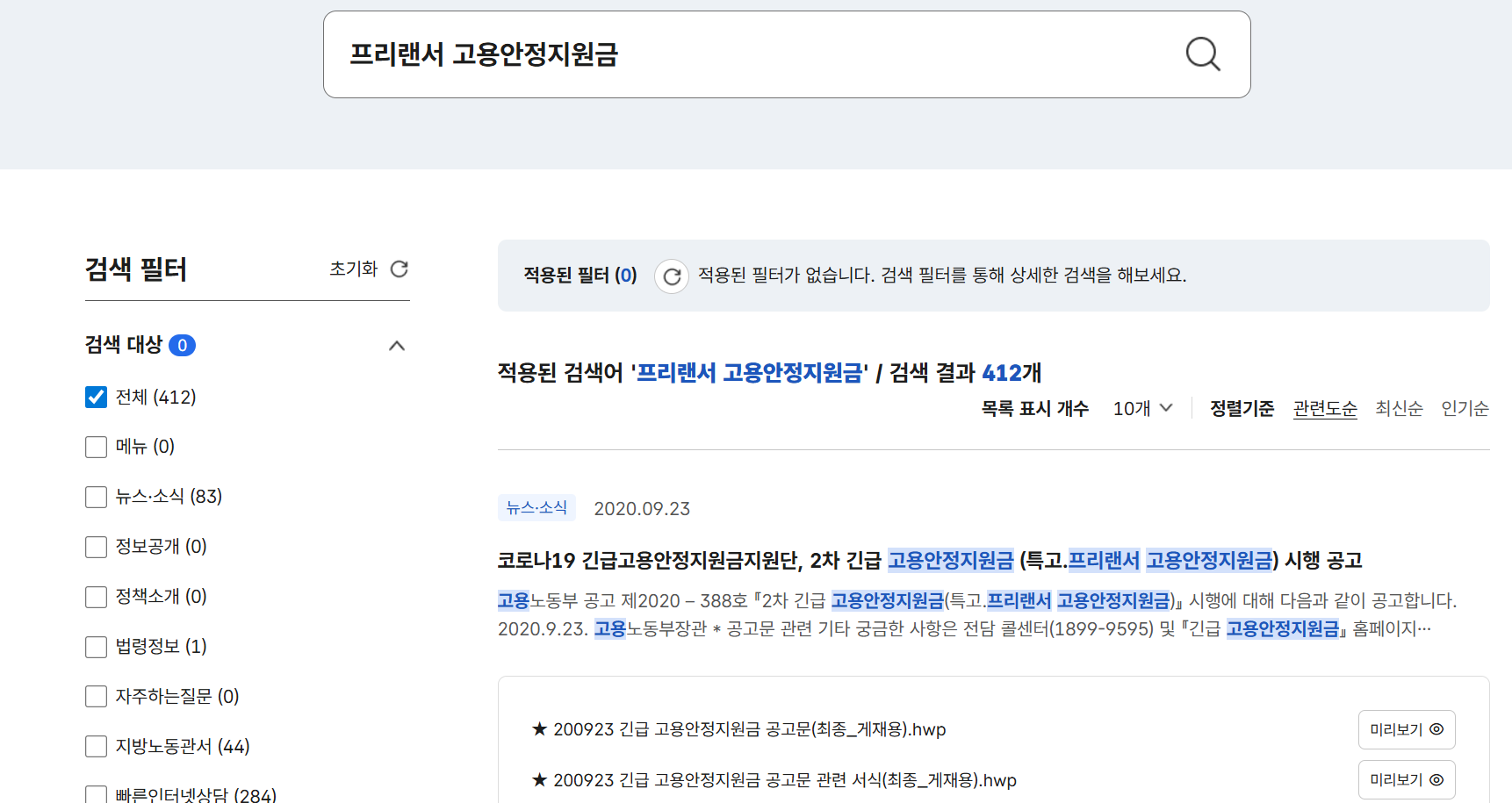Click the 목록 표시 개수 label
Viewport: 1512px width, 803px height.
(1034, 408)
